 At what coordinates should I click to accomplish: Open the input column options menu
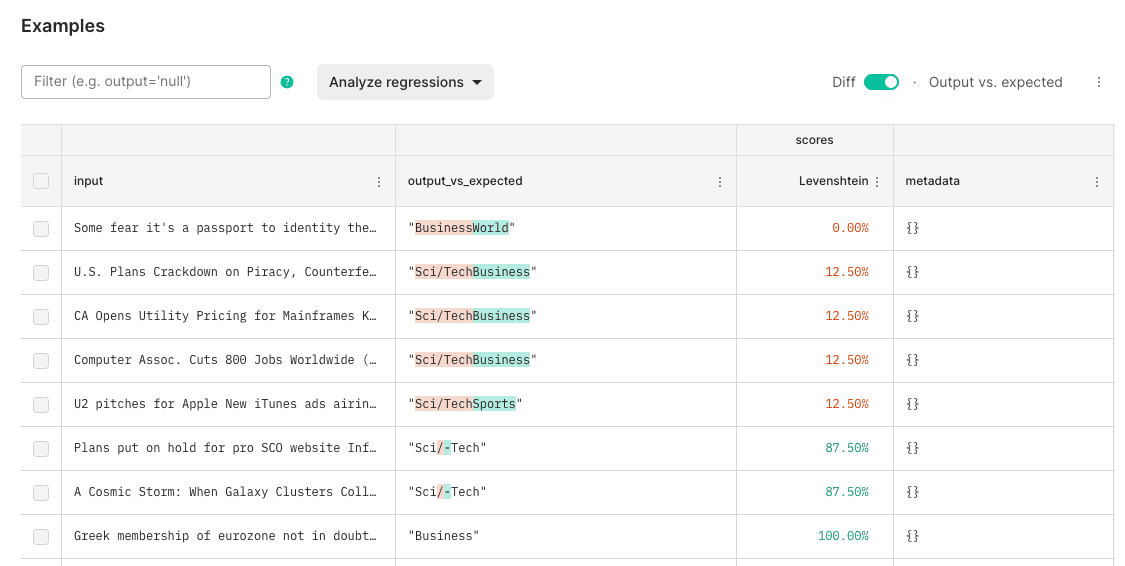(x=378, y=182)
